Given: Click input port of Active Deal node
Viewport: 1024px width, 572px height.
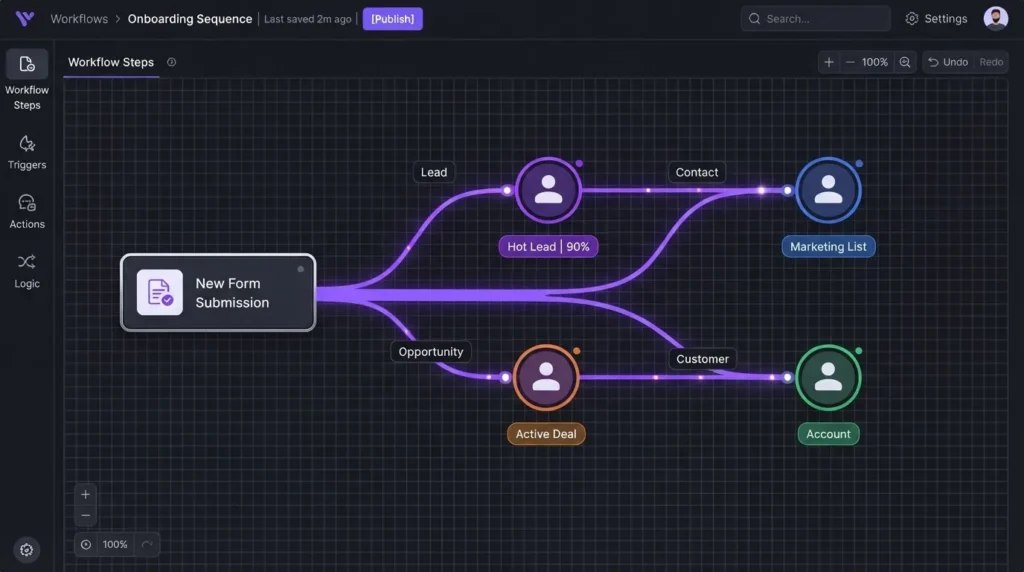Looking at the screenshot, I should click(505, 377).
